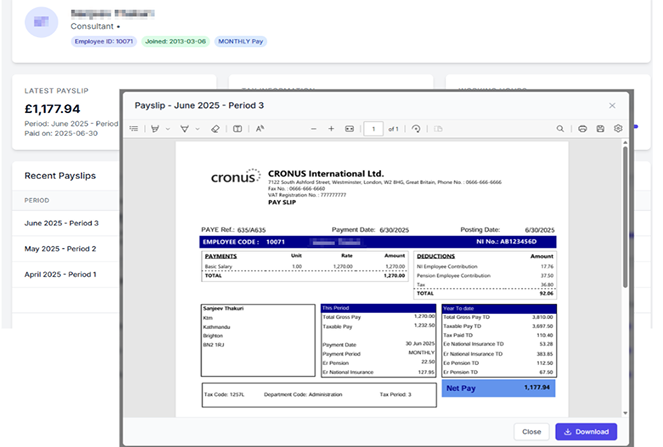Viewport: 663px width, 447px height.
Task: Click the Close button
Action: tap(531, 432)
